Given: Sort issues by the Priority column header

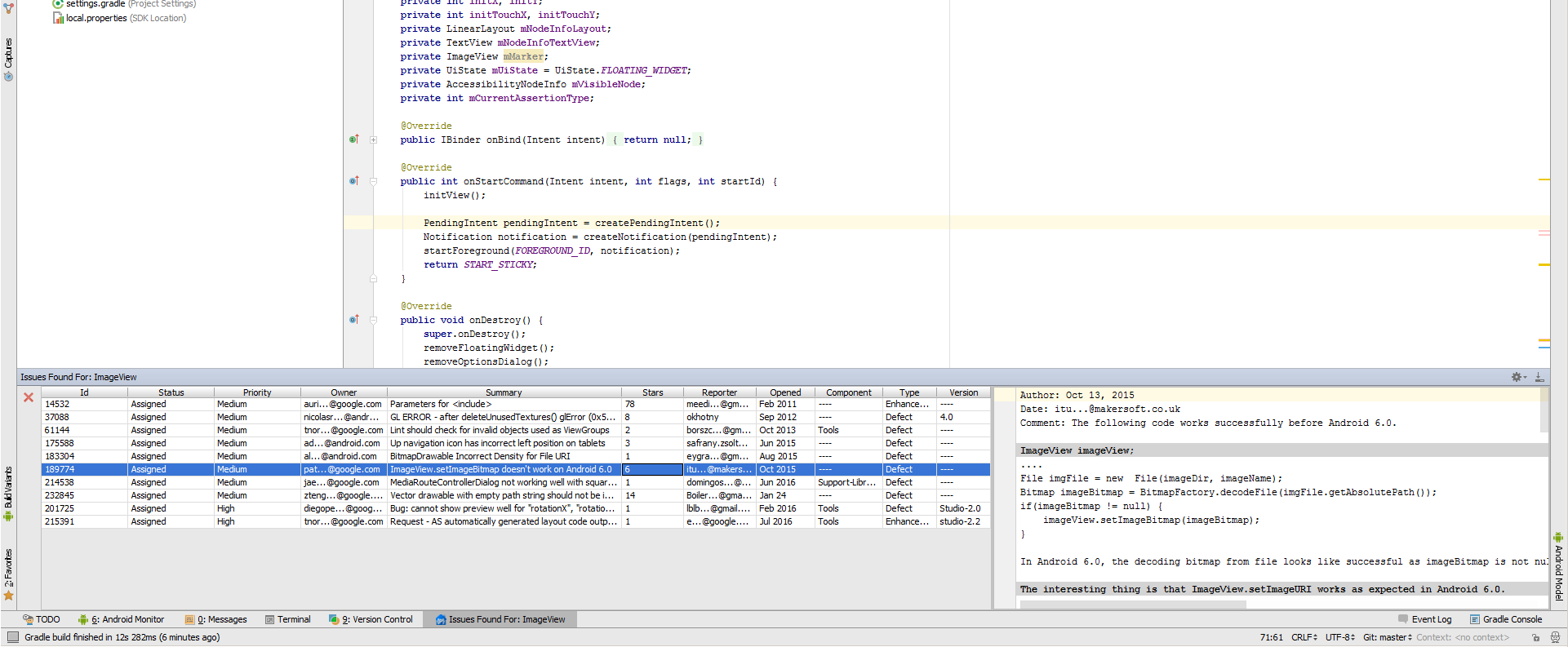Looking at the screenshot, I should click(257, 392).
